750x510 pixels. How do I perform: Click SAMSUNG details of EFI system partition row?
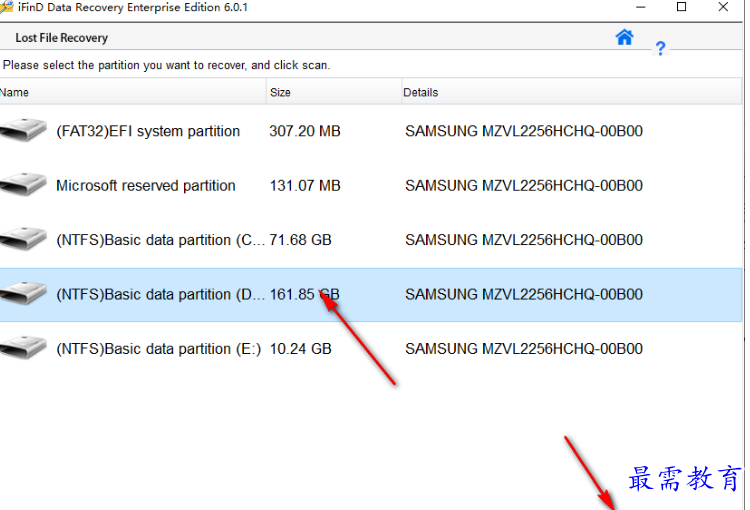point(524,131)
